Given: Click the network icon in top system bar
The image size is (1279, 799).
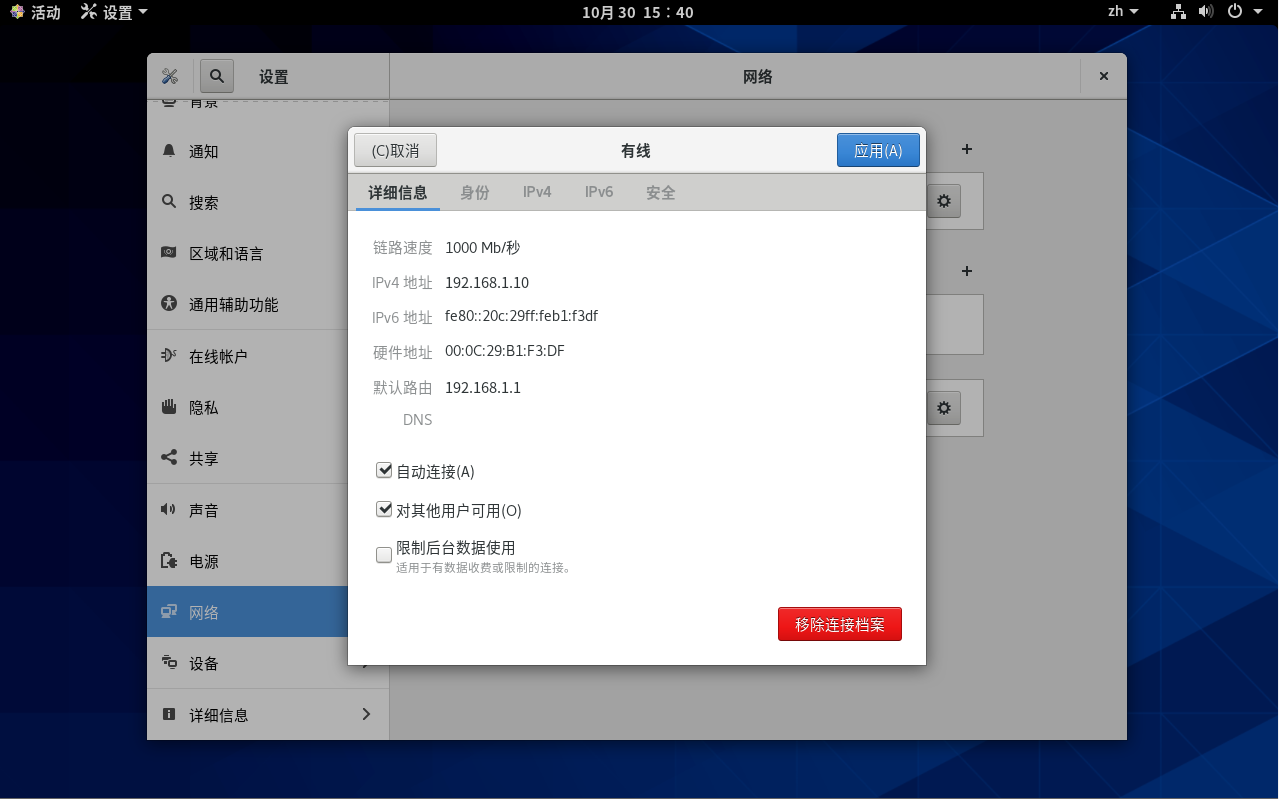Looking at the screenshot, I should tap(1179, 12).
